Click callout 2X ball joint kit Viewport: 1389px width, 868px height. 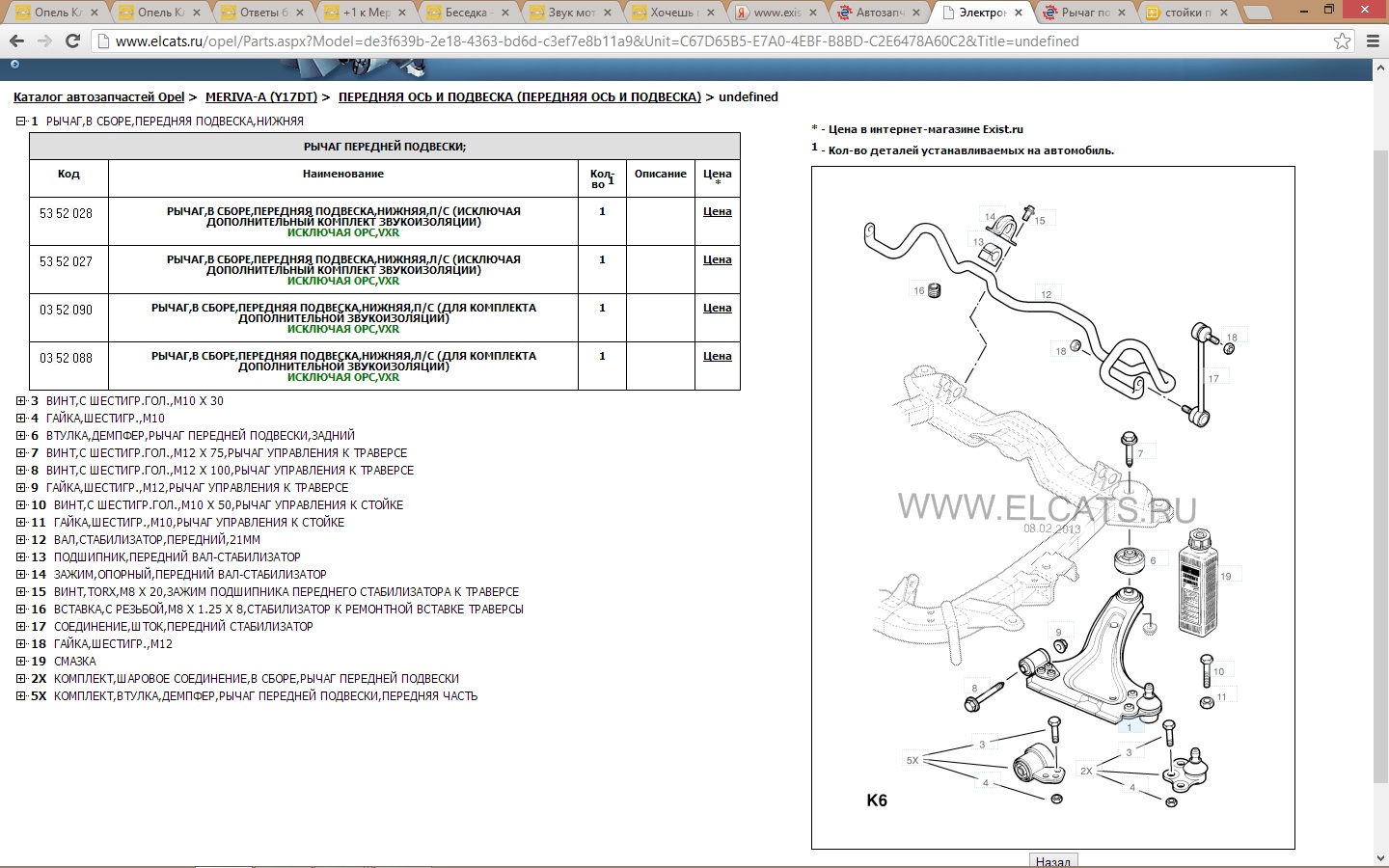click(1086, 771)
